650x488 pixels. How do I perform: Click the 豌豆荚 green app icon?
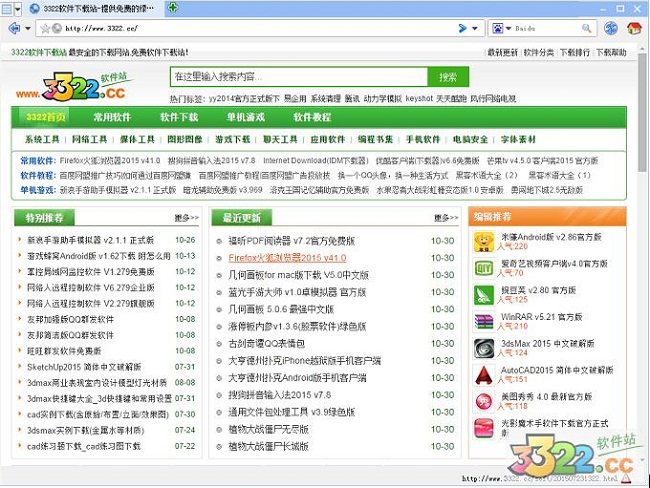(x=484, y=295)
